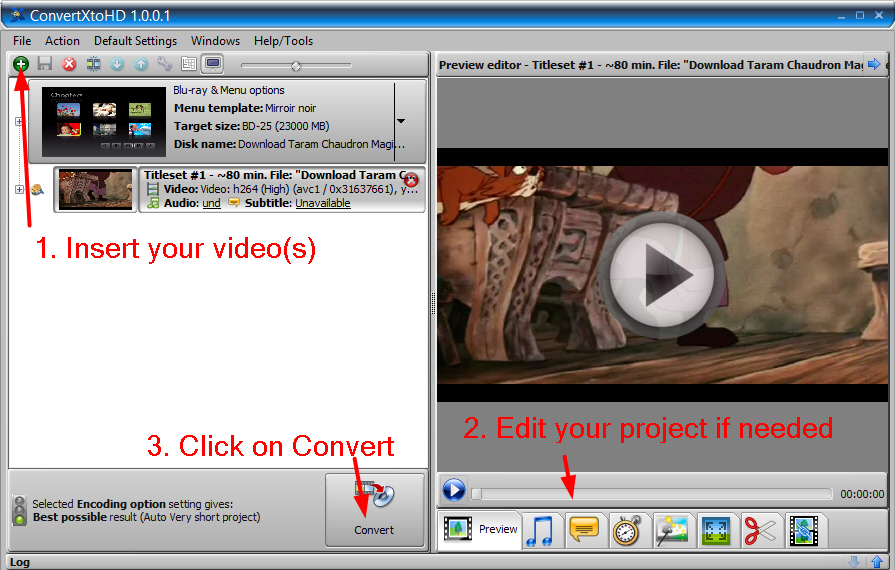Select the Titleset #1 video thumbnail
Screen dimensions: 895x570
point(95,190)
